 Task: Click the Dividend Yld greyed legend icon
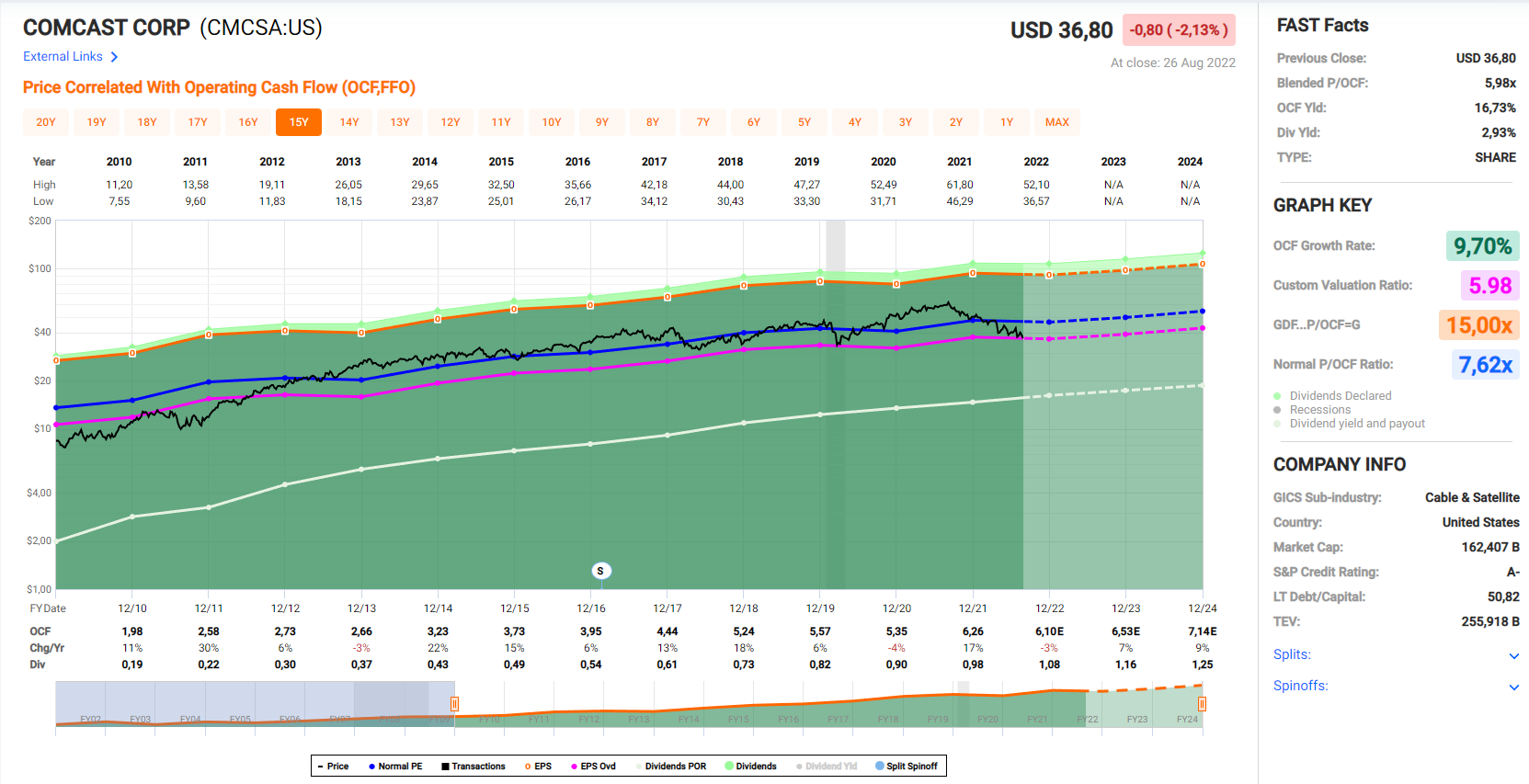(x=799, y=766)
